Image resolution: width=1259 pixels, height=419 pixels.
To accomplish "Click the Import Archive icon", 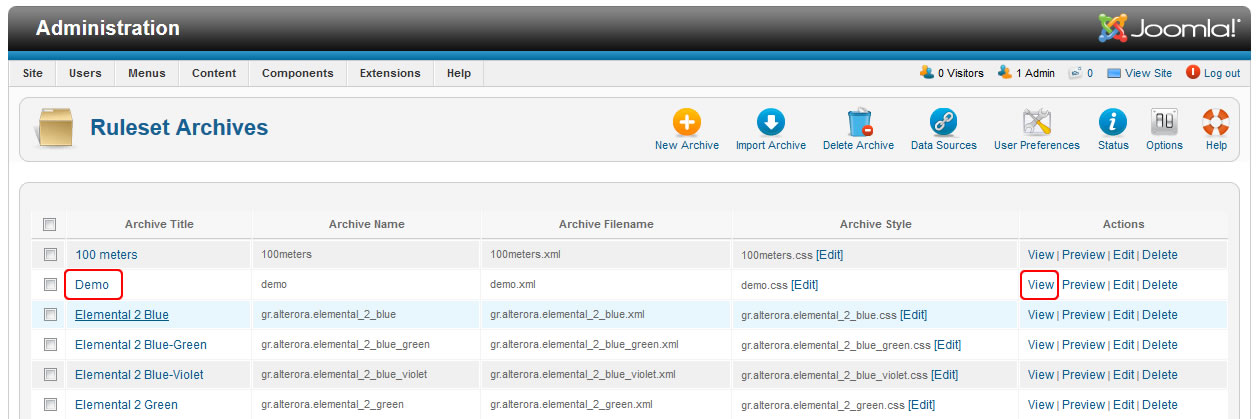I will coord(770,123).
